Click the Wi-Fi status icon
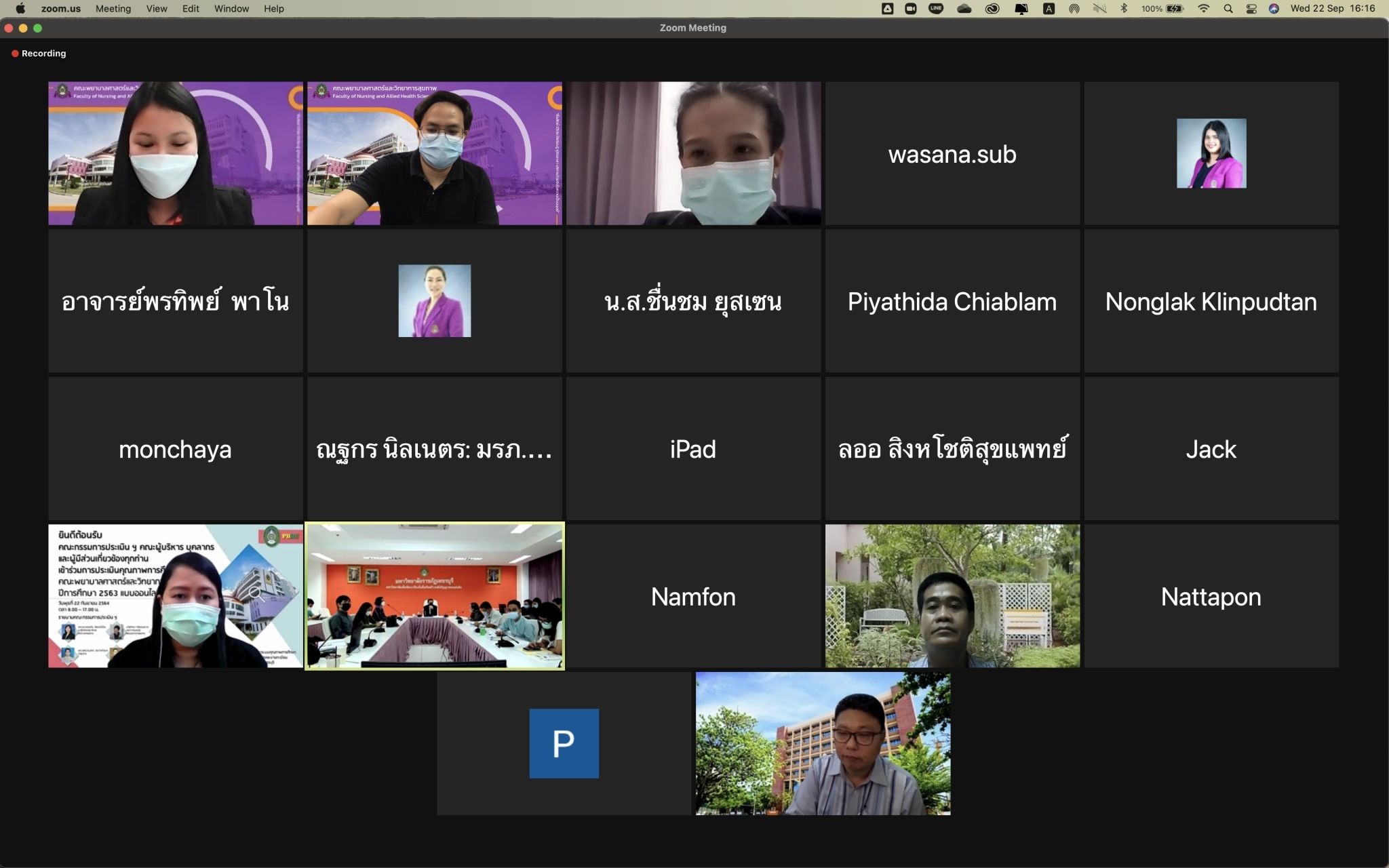 [1204, 9]
